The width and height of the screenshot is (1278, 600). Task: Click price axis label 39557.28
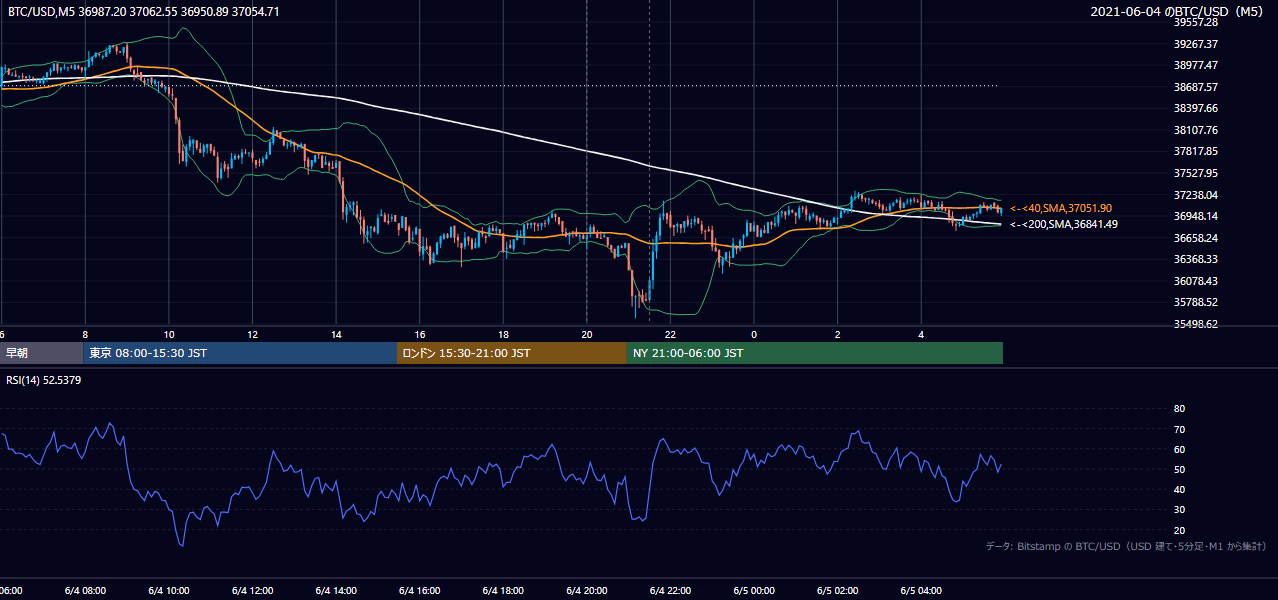point(1197,22)
